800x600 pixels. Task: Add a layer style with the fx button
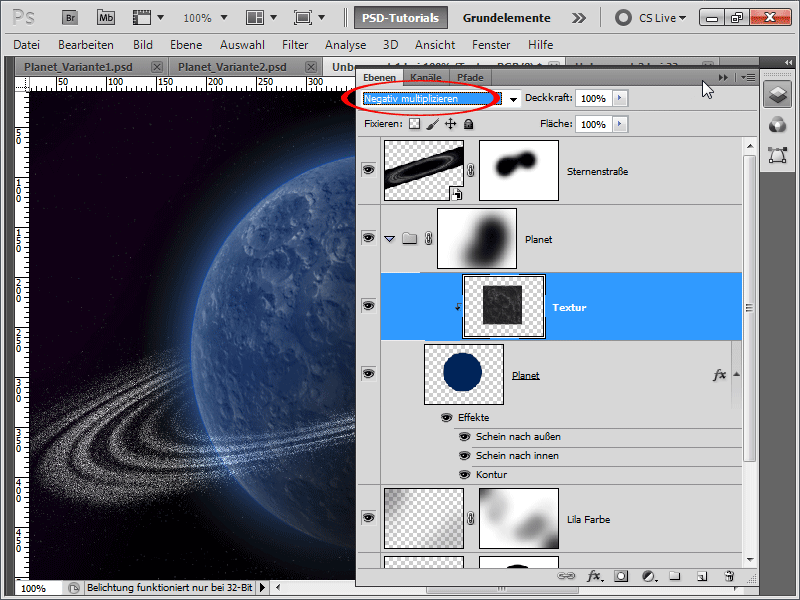[x=594, y=576]
